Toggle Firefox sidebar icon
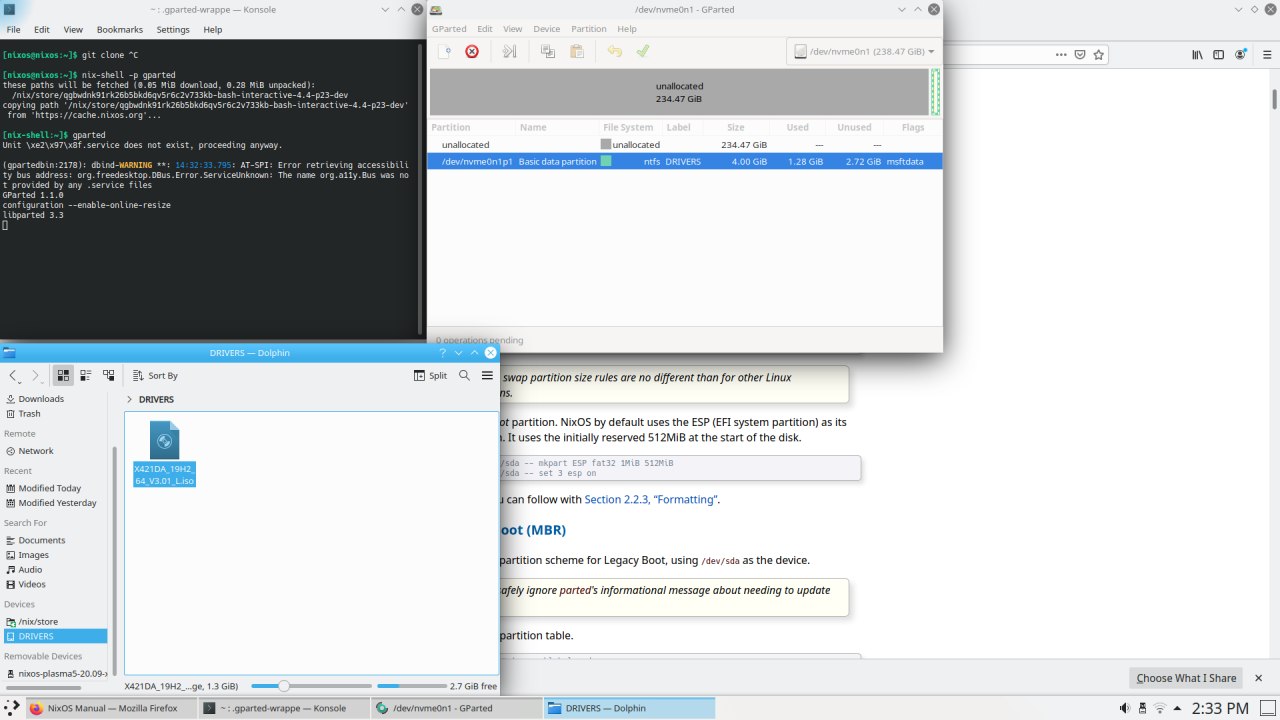The width and height of the screenshot is (1280, 720). coord(1218,55)
